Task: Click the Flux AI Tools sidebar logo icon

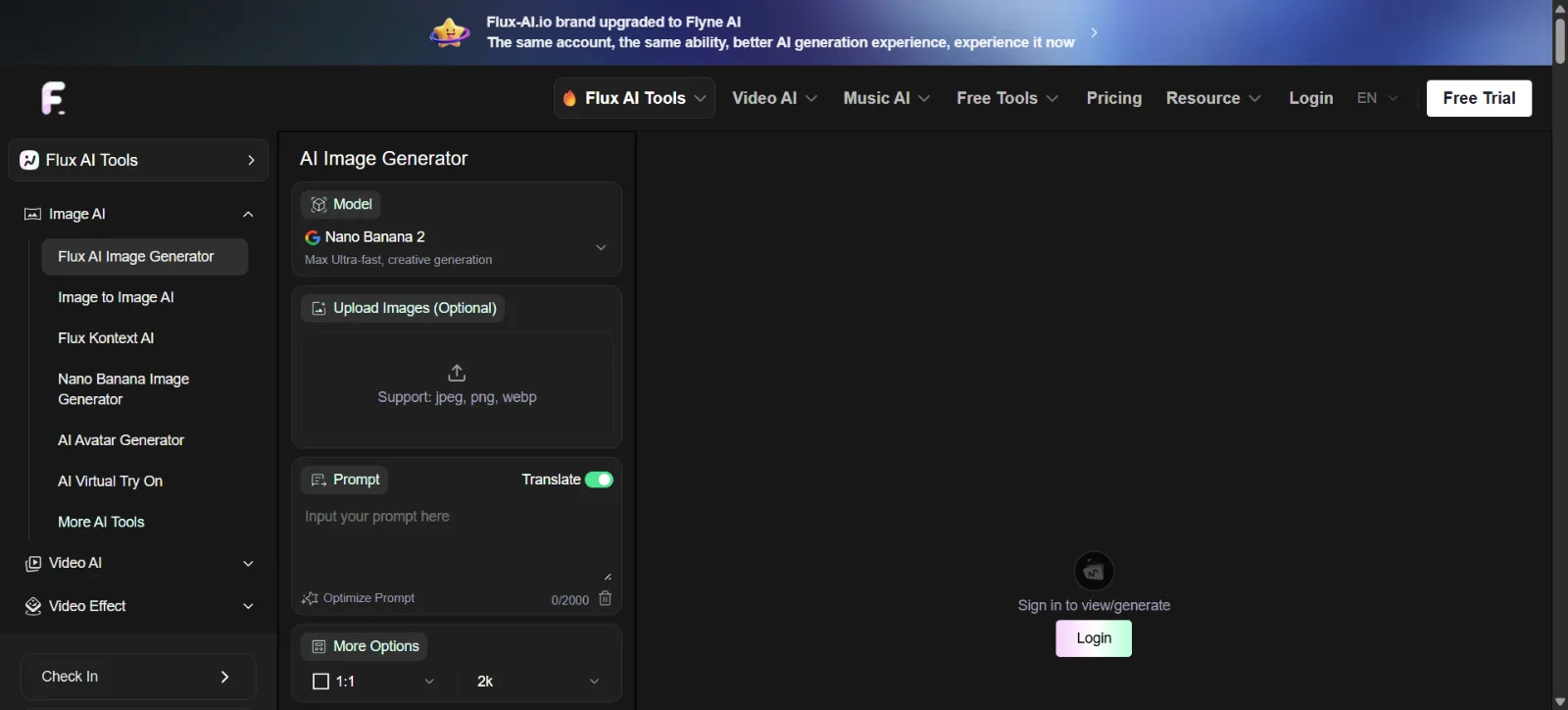Action: point(29,160)
